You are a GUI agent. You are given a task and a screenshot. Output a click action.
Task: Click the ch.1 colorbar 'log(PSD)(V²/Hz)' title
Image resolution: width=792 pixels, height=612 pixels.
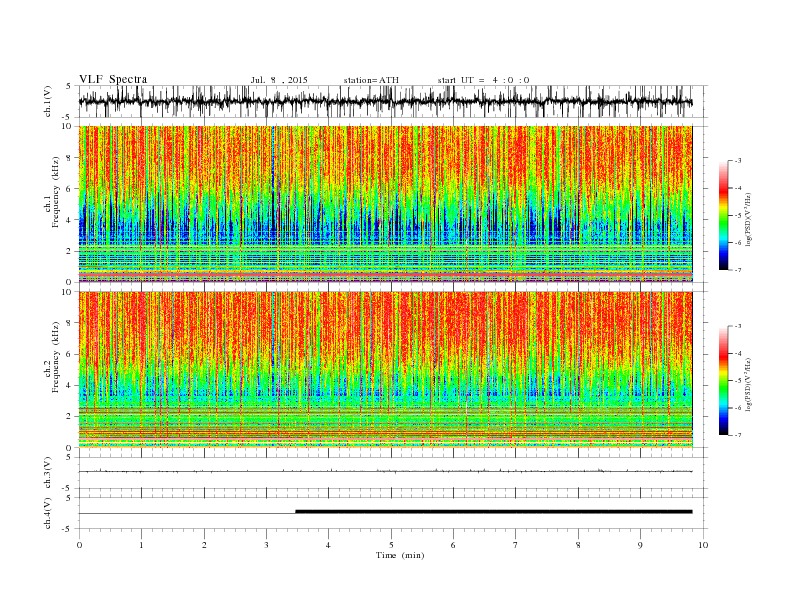click(749, 219)
